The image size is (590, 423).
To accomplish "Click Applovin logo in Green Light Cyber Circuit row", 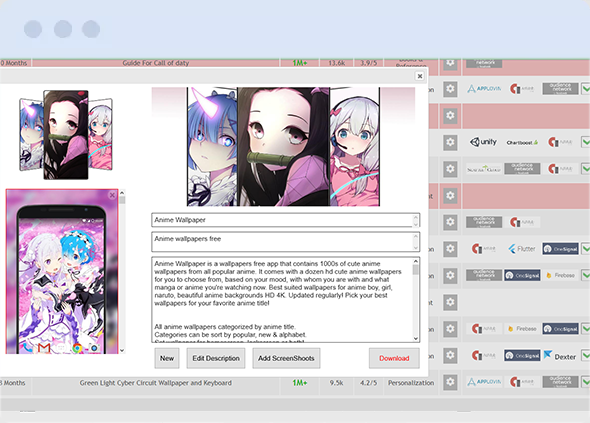I will [484, 382].
